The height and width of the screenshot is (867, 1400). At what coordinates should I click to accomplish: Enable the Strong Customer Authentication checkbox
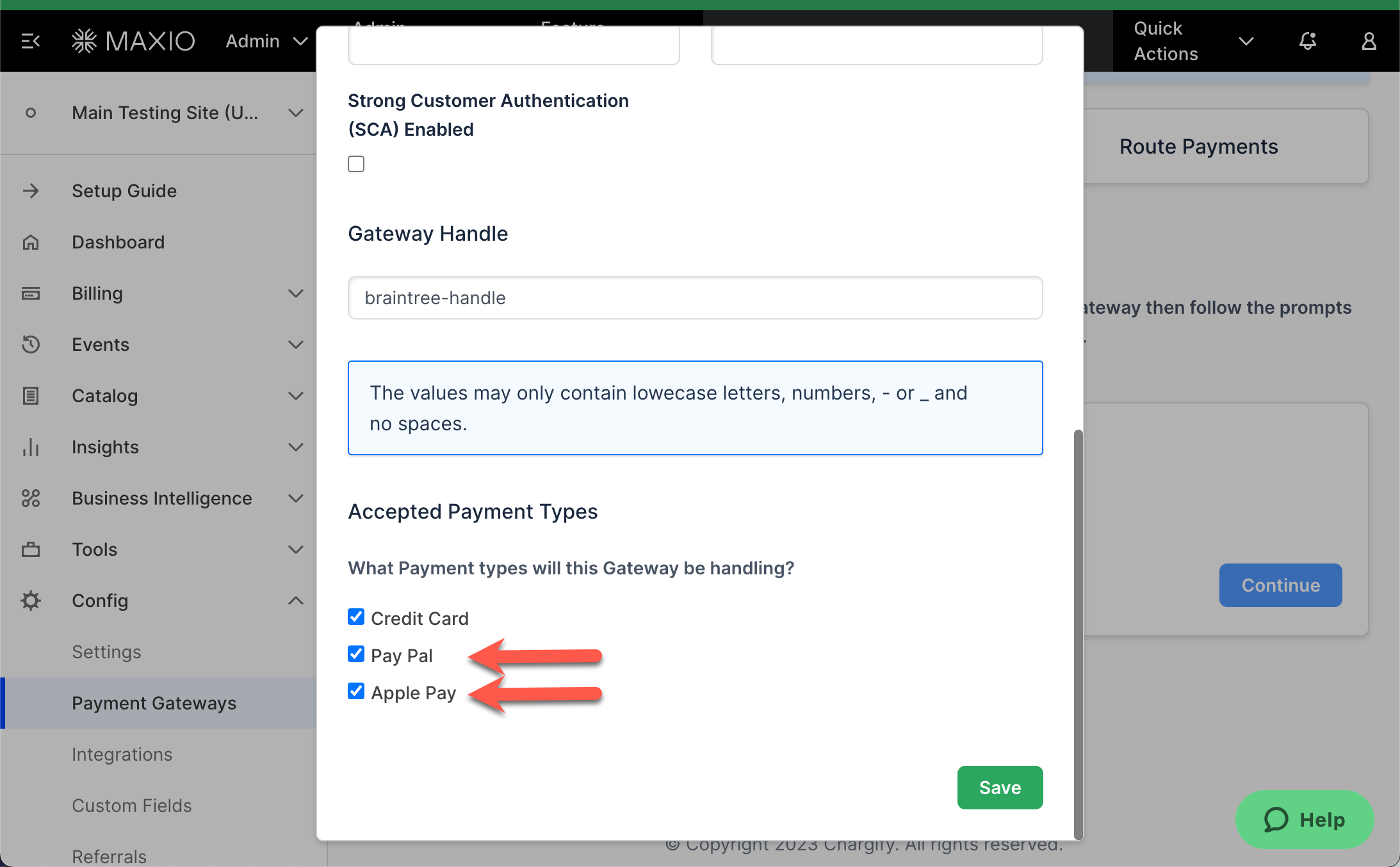(356, 164)
